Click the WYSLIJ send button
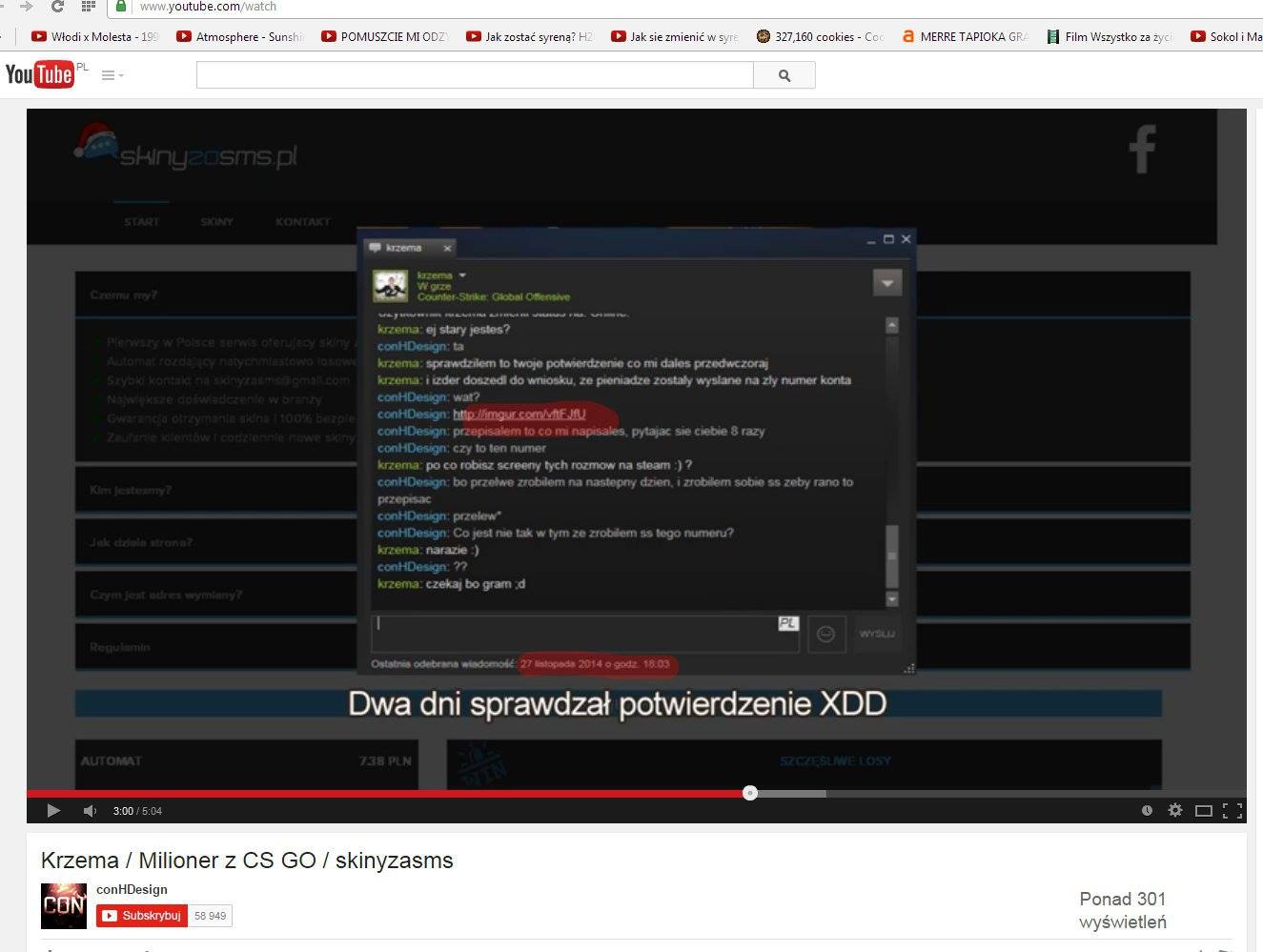Screen dimensions: 1263x952 click(x=877, y=634)
